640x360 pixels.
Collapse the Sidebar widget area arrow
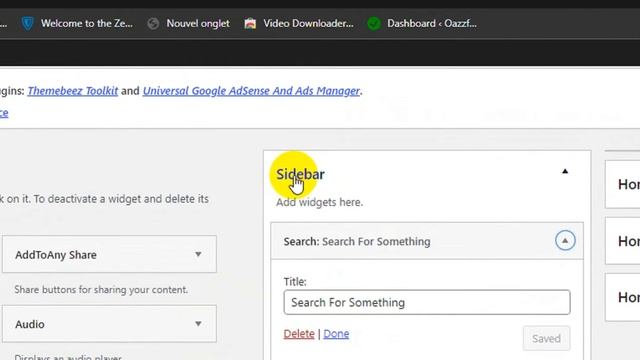click(565, 171)
